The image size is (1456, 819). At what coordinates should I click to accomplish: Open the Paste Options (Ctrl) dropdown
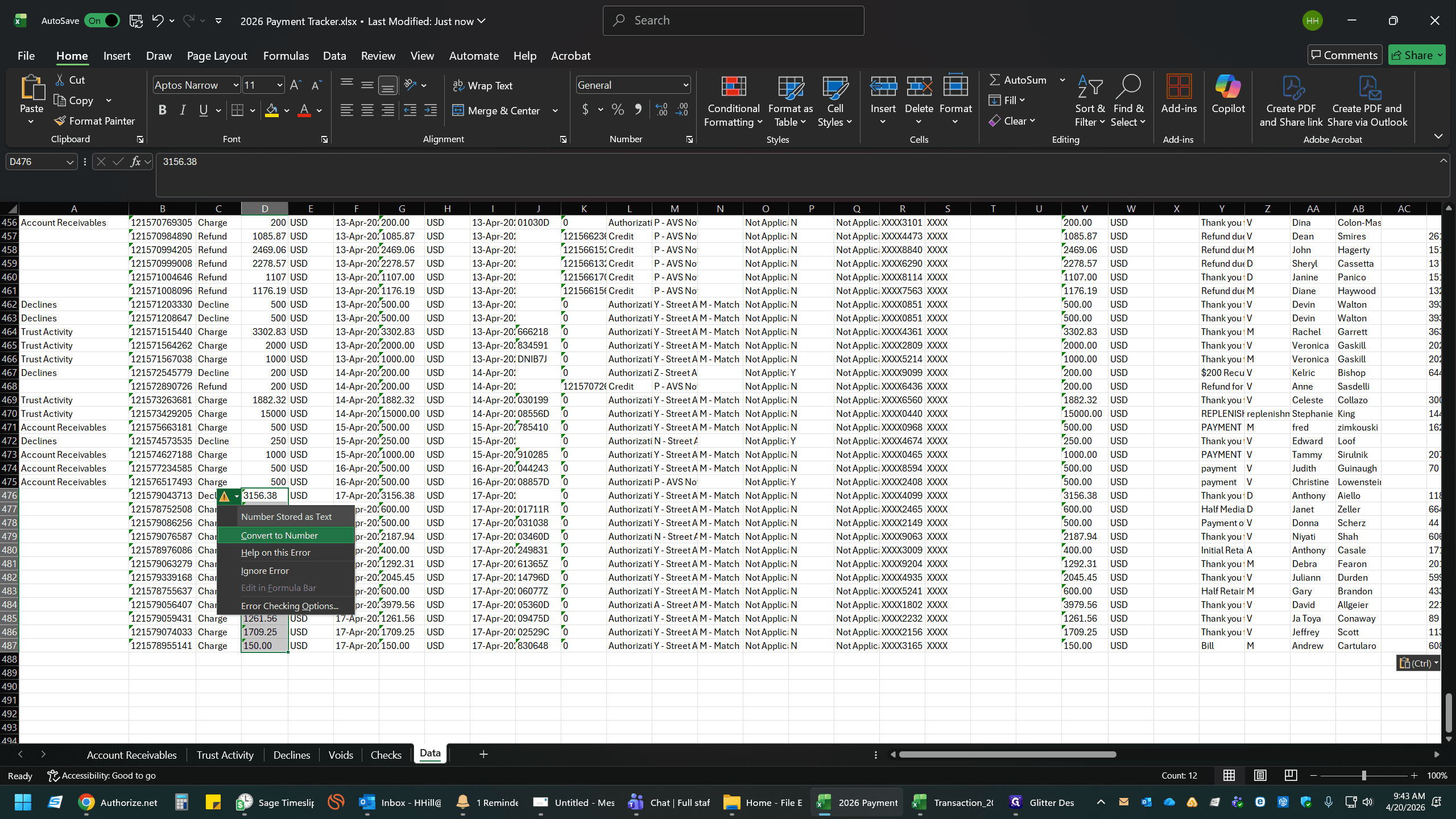point(1418,663)
